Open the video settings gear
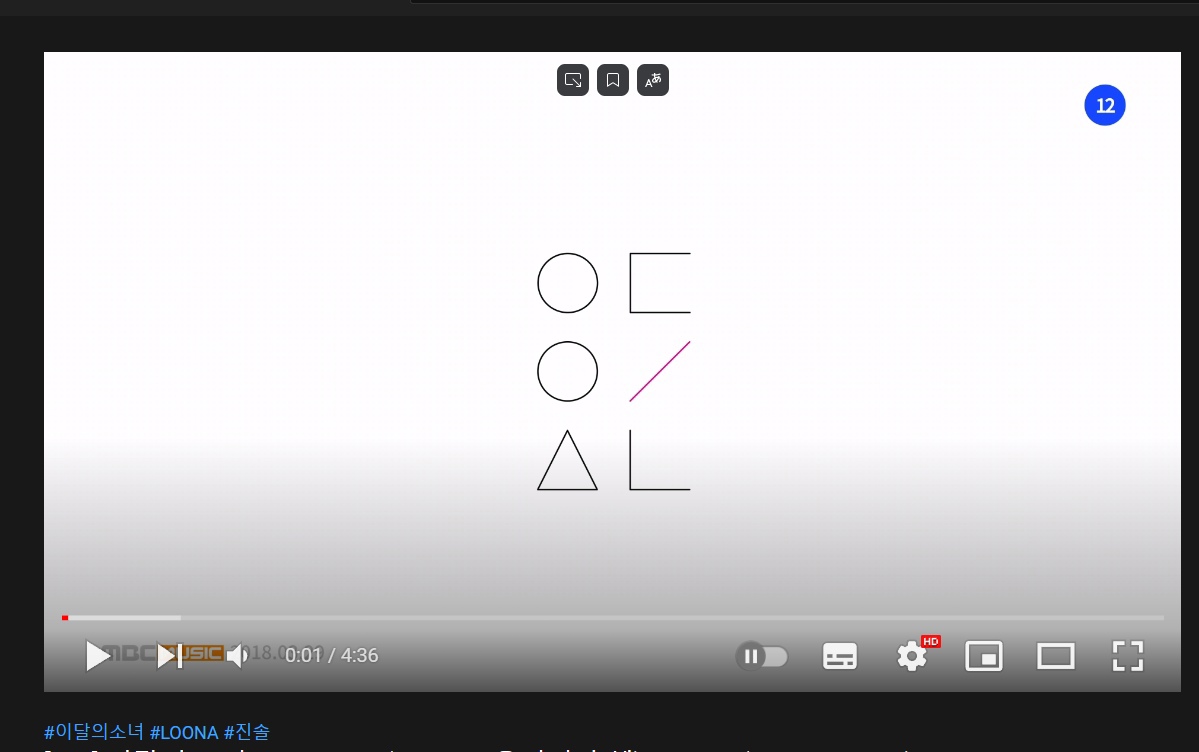Image resolution: width=1199 pixels, height=752 pixels. 911,656
